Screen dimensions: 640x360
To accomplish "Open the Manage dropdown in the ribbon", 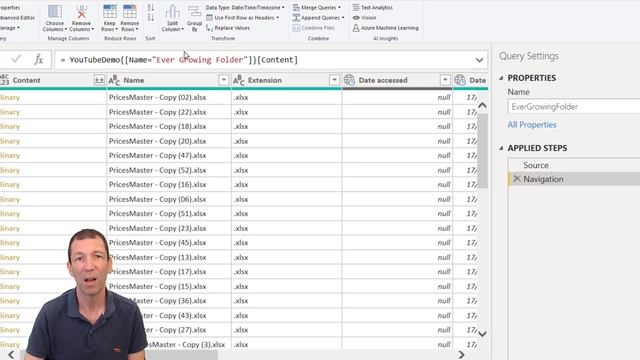I will 9,28.
